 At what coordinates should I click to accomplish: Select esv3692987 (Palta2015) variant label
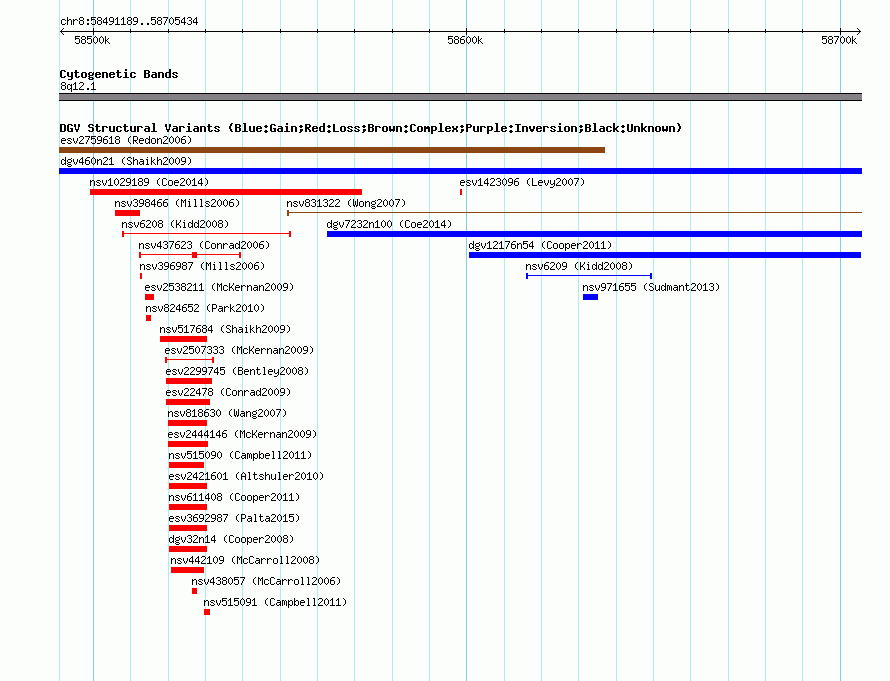coord(234,518)
